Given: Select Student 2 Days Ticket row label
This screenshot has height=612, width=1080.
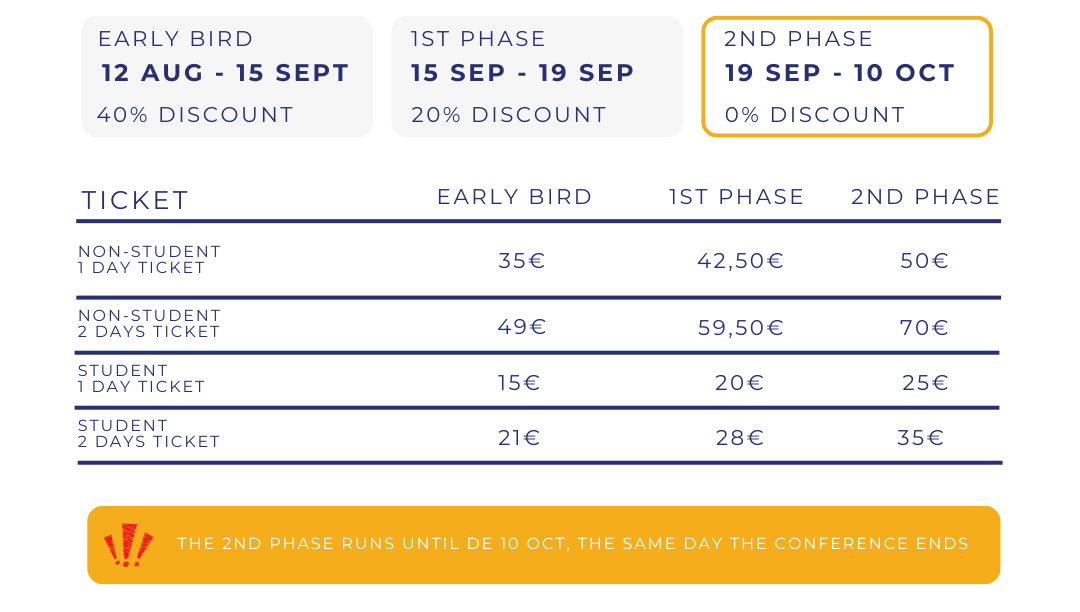Looking at the screenshot, I should click(x=149, y=434).
